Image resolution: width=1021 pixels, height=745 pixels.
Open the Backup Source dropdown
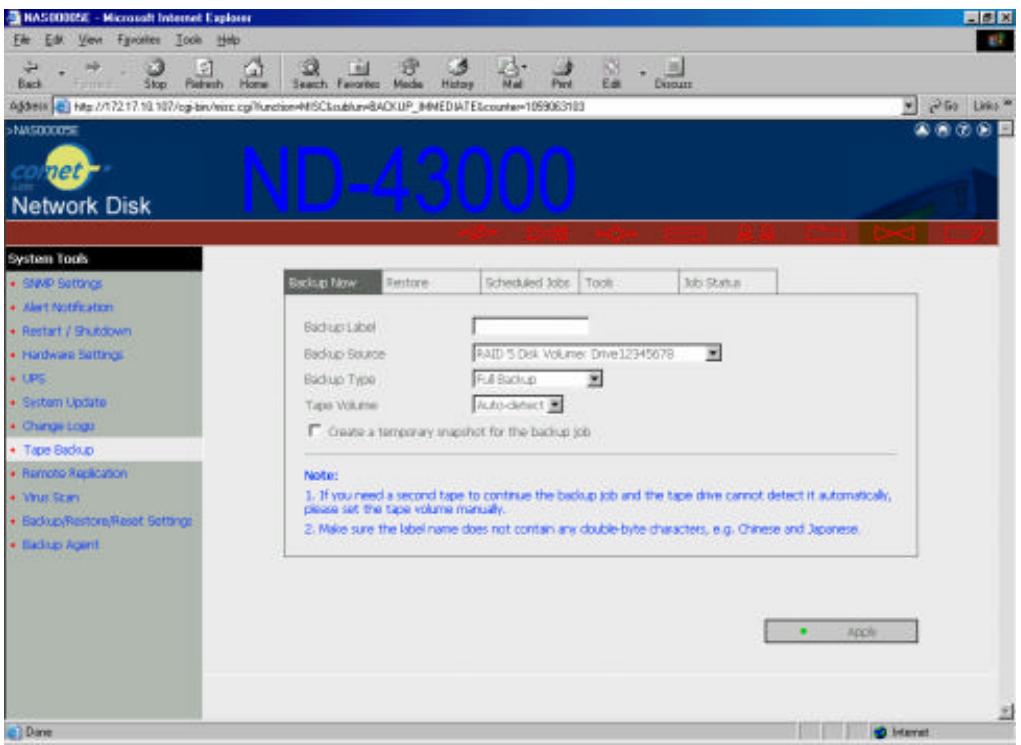coord(714,353)
